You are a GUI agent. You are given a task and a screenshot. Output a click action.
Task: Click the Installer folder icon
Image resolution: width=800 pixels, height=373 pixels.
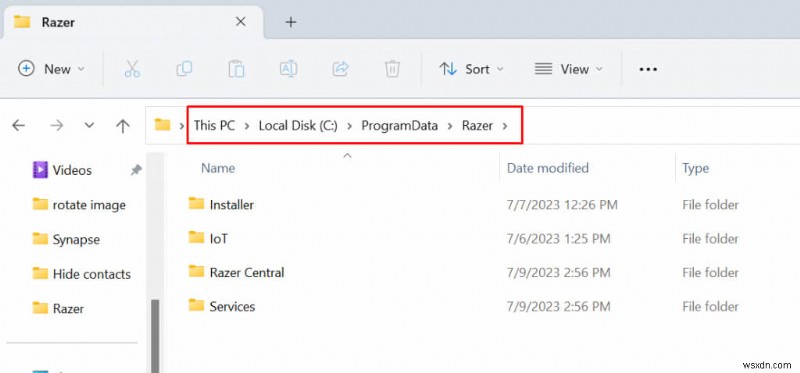[196, 204]
